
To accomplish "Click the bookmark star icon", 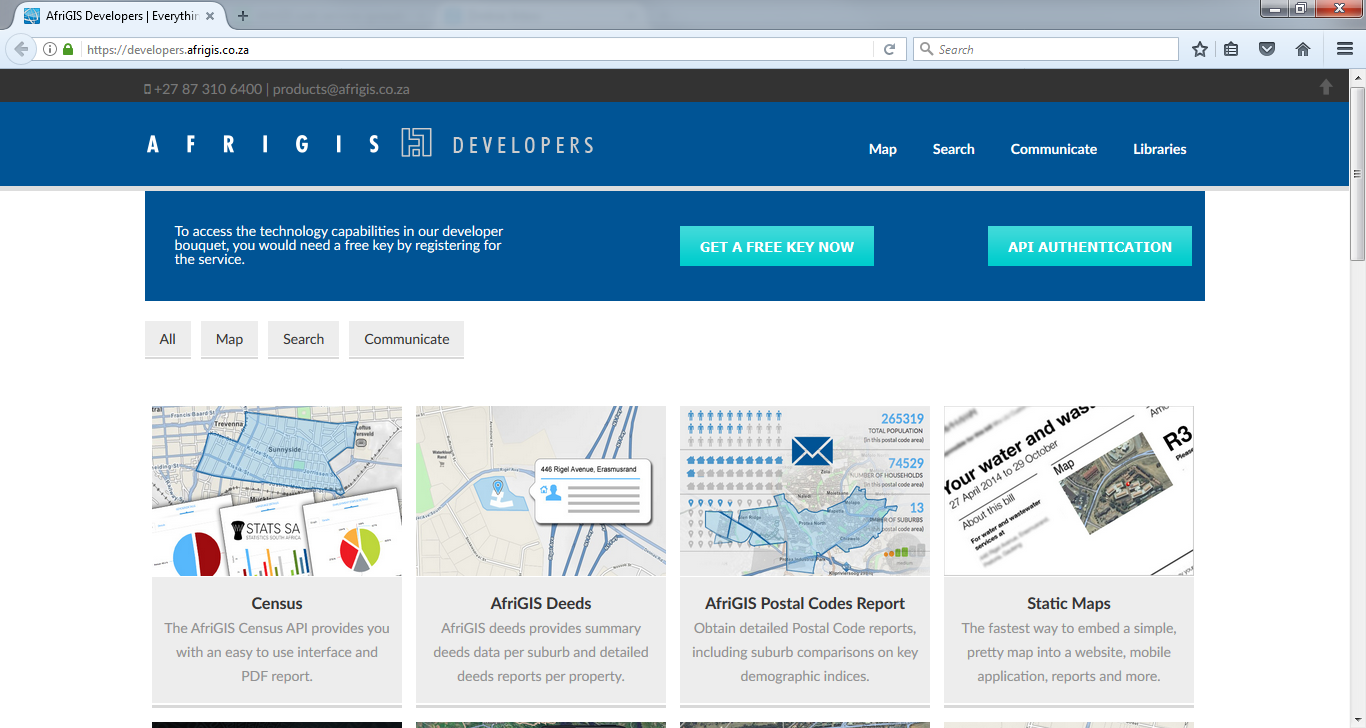I will [1200, 49].
